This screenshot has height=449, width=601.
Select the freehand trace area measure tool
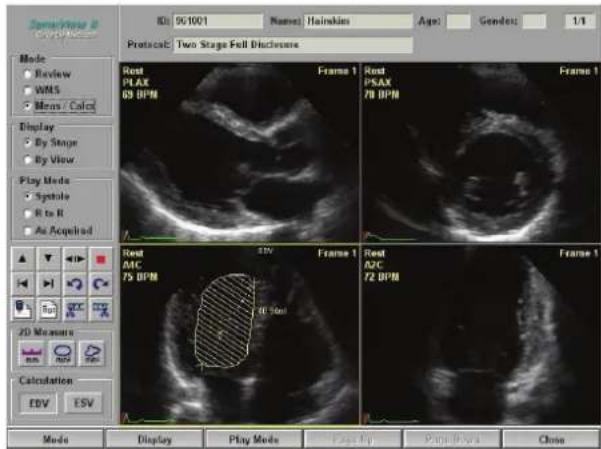[92, 353]
